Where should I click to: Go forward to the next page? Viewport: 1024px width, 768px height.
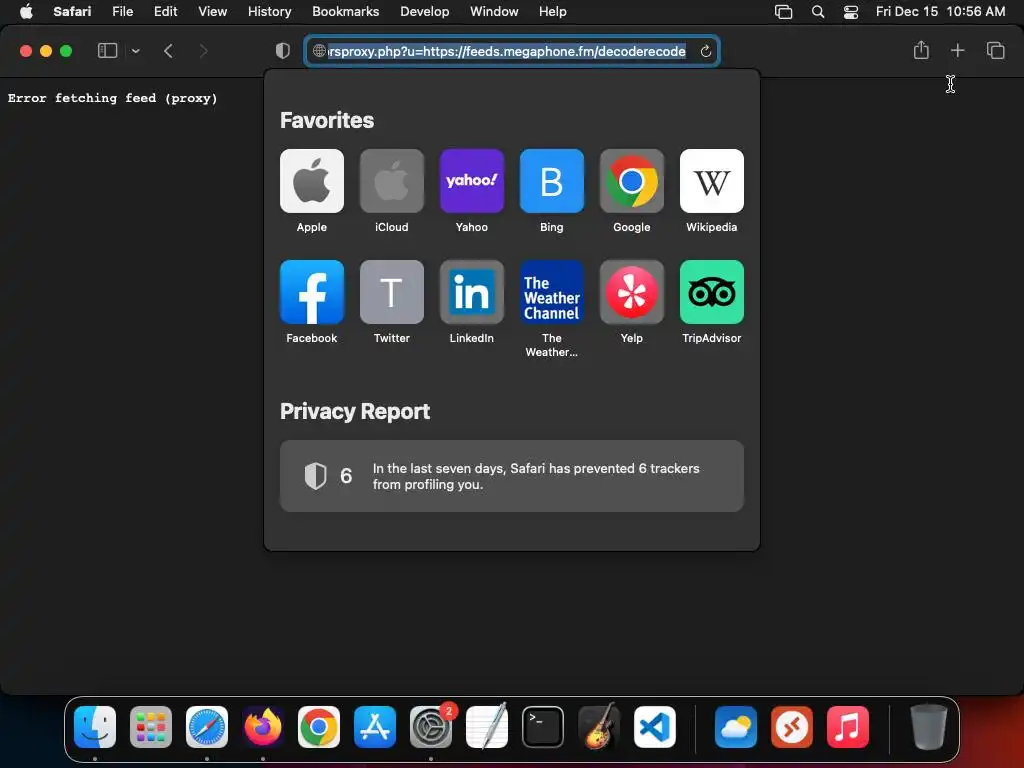click(203, 51)
